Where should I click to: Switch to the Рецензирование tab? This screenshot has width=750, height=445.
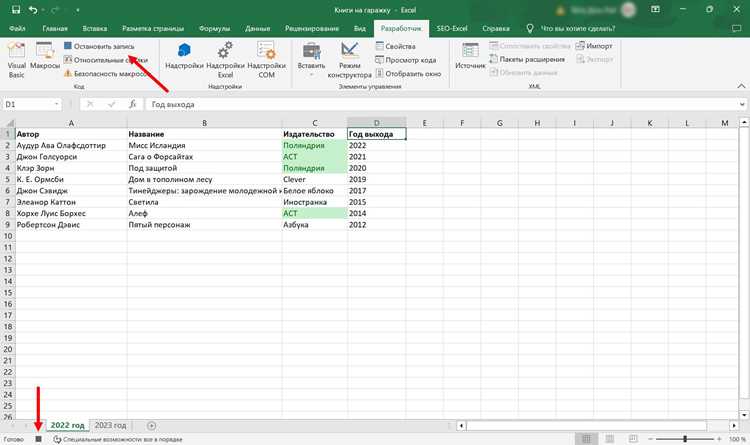coord(312,28)
